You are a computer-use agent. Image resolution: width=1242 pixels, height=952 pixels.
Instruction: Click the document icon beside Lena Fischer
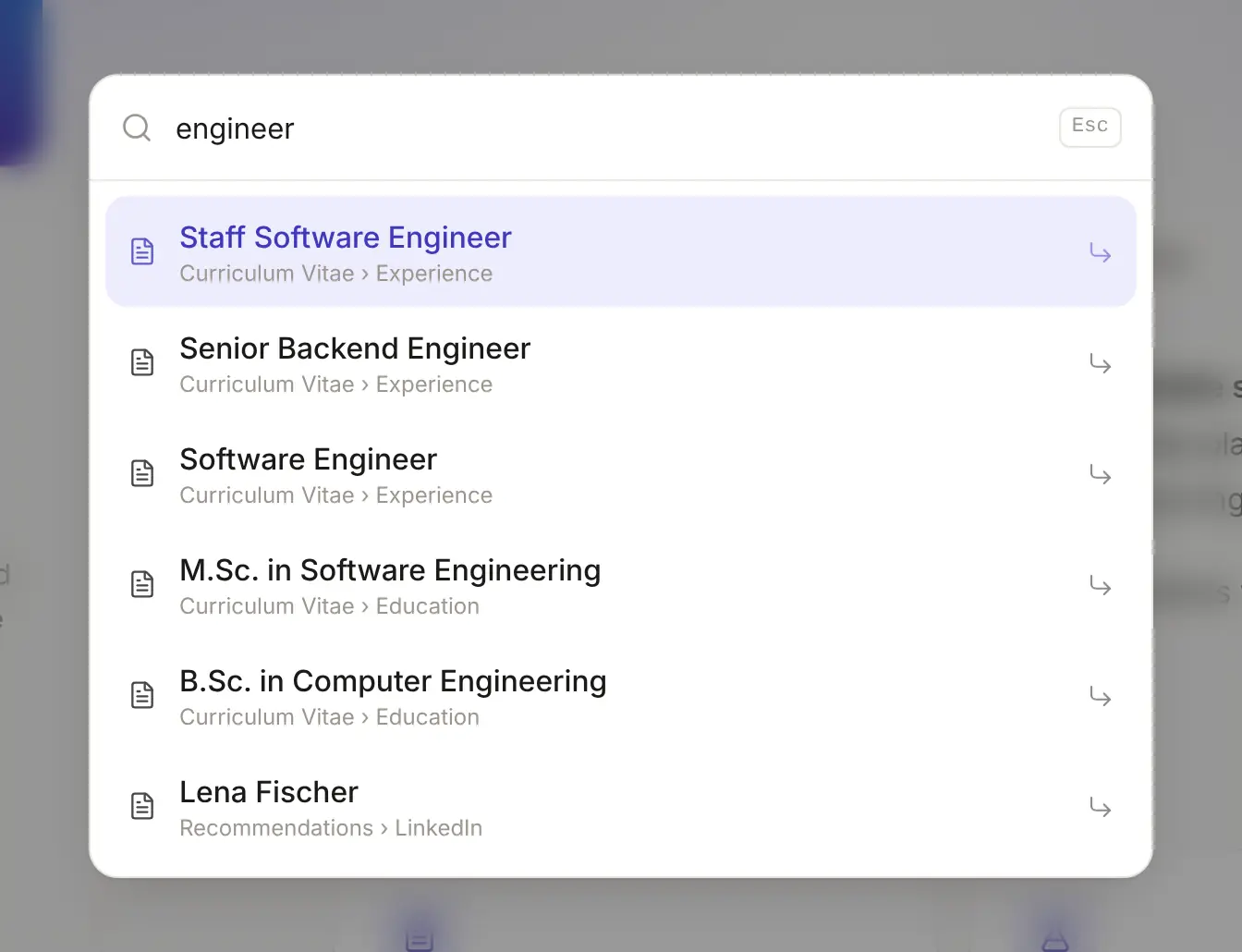(x=142, y=806)
